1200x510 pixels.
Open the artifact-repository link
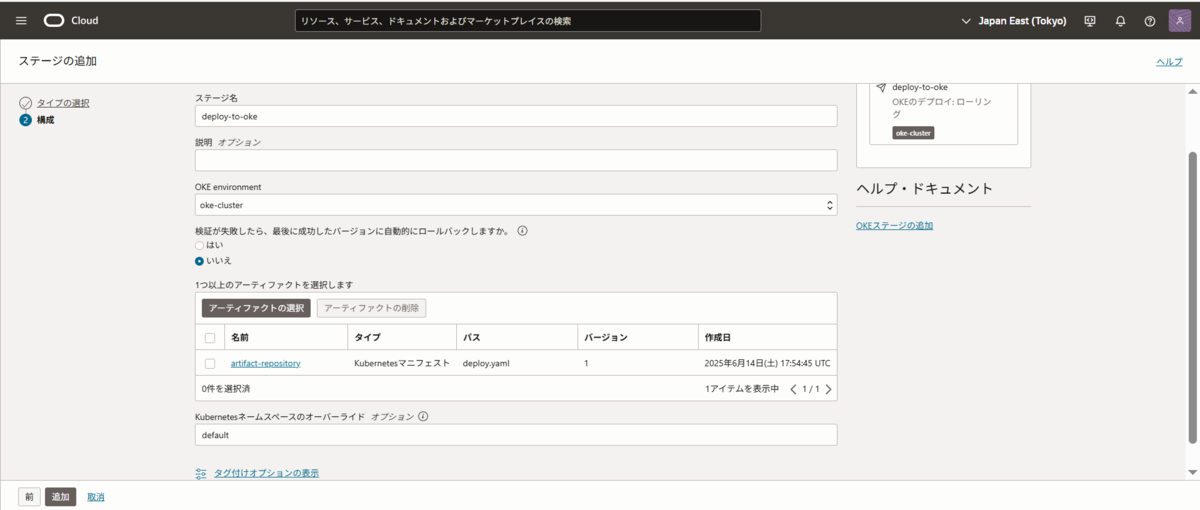point(266,363)
